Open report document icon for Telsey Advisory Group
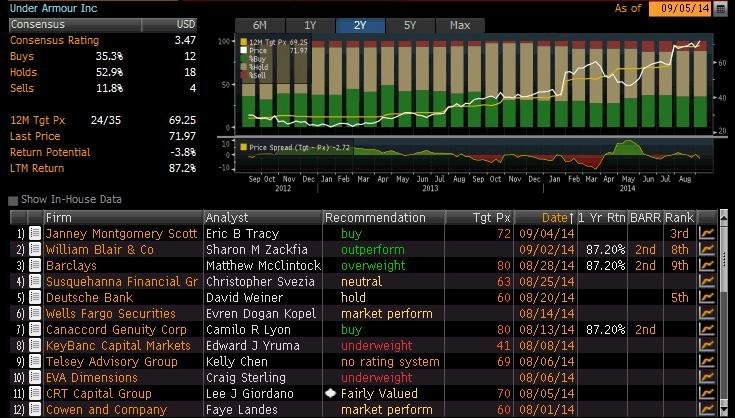The height and width of the screenshot is (418, 735). pos(35,361)
